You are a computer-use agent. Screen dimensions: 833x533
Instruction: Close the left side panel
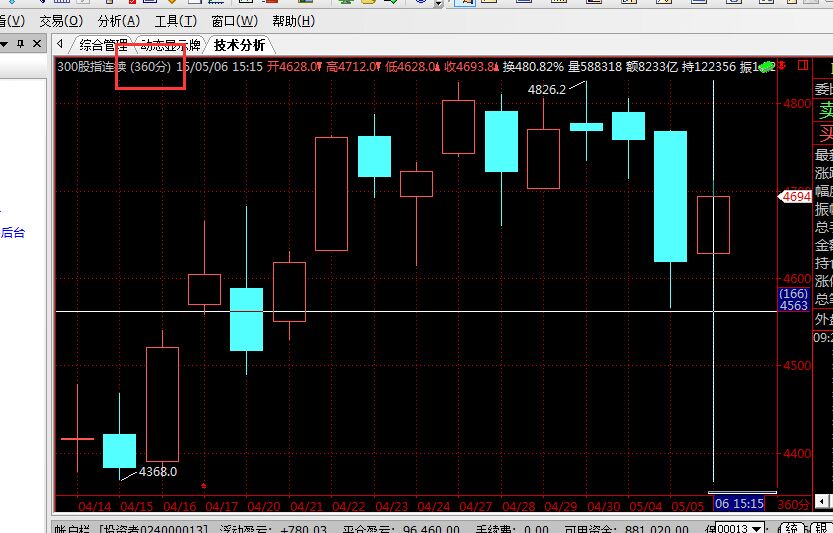36,44
